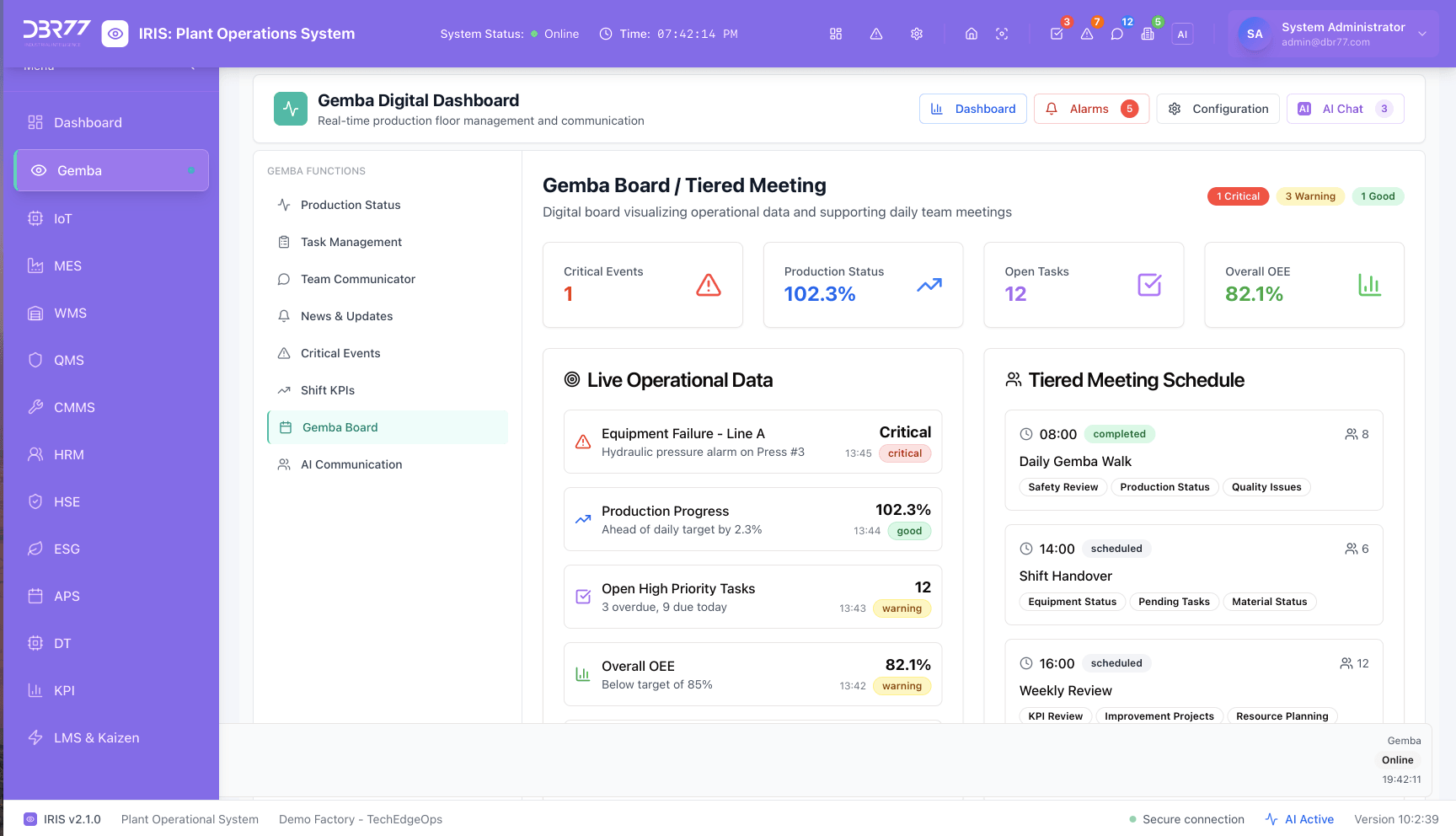Click the AI Active status toggle

(1299, 818)
